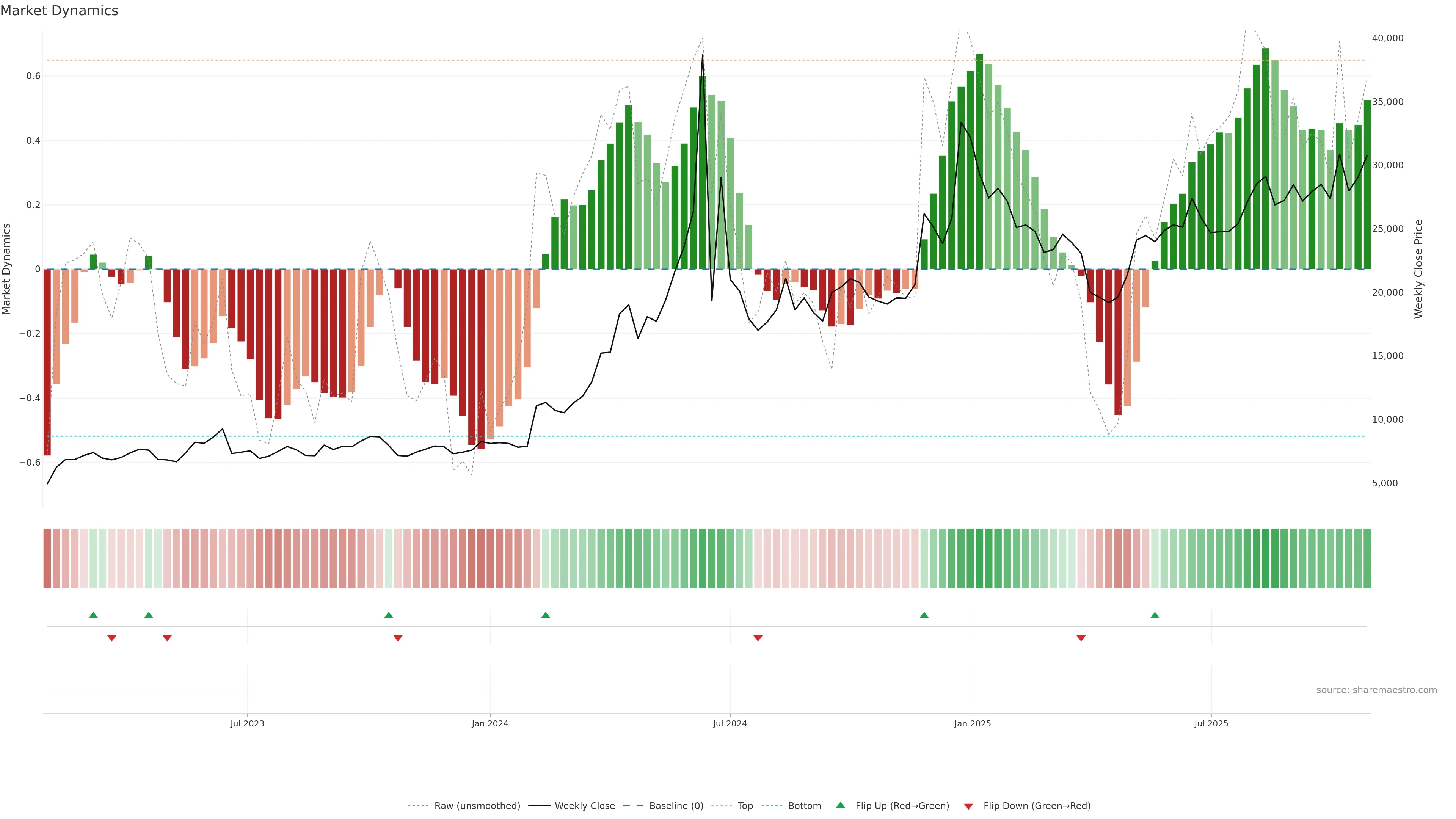Viewport: 1456px width, 819px height.
Task: Hide the Bottom threshold via legend
Action: click(804, 806)
